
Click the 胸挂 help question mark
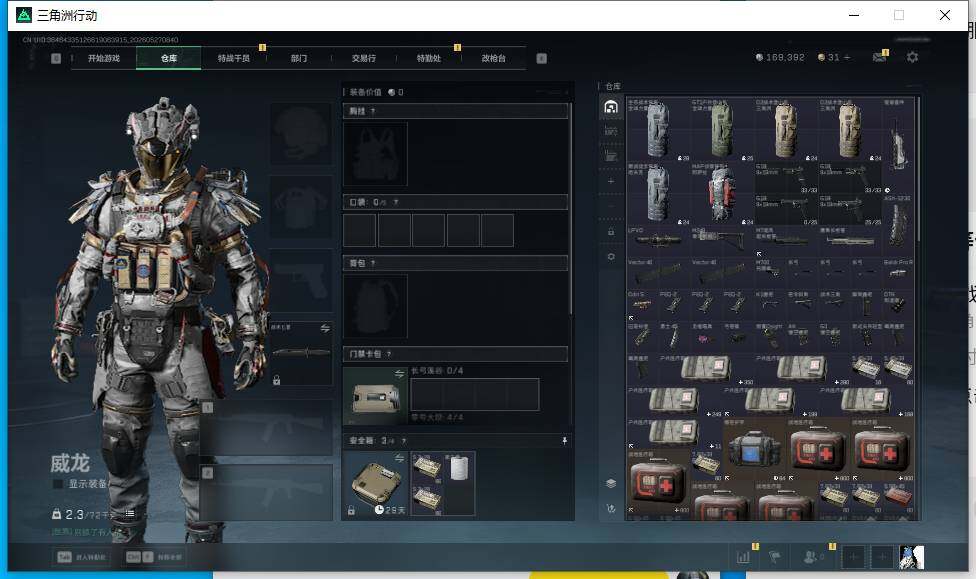point(373,111)
